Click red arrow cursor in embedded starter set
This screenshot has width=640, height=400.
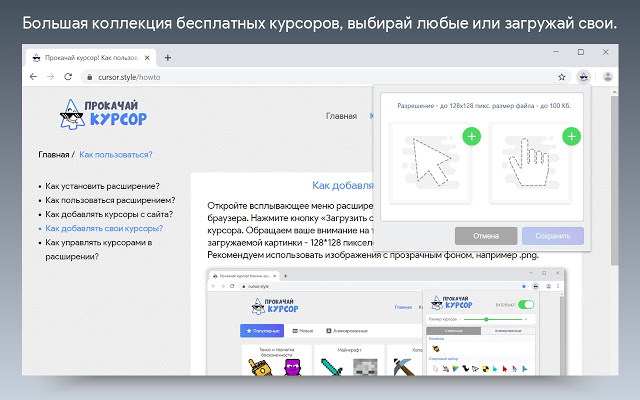tap(505, 369)
